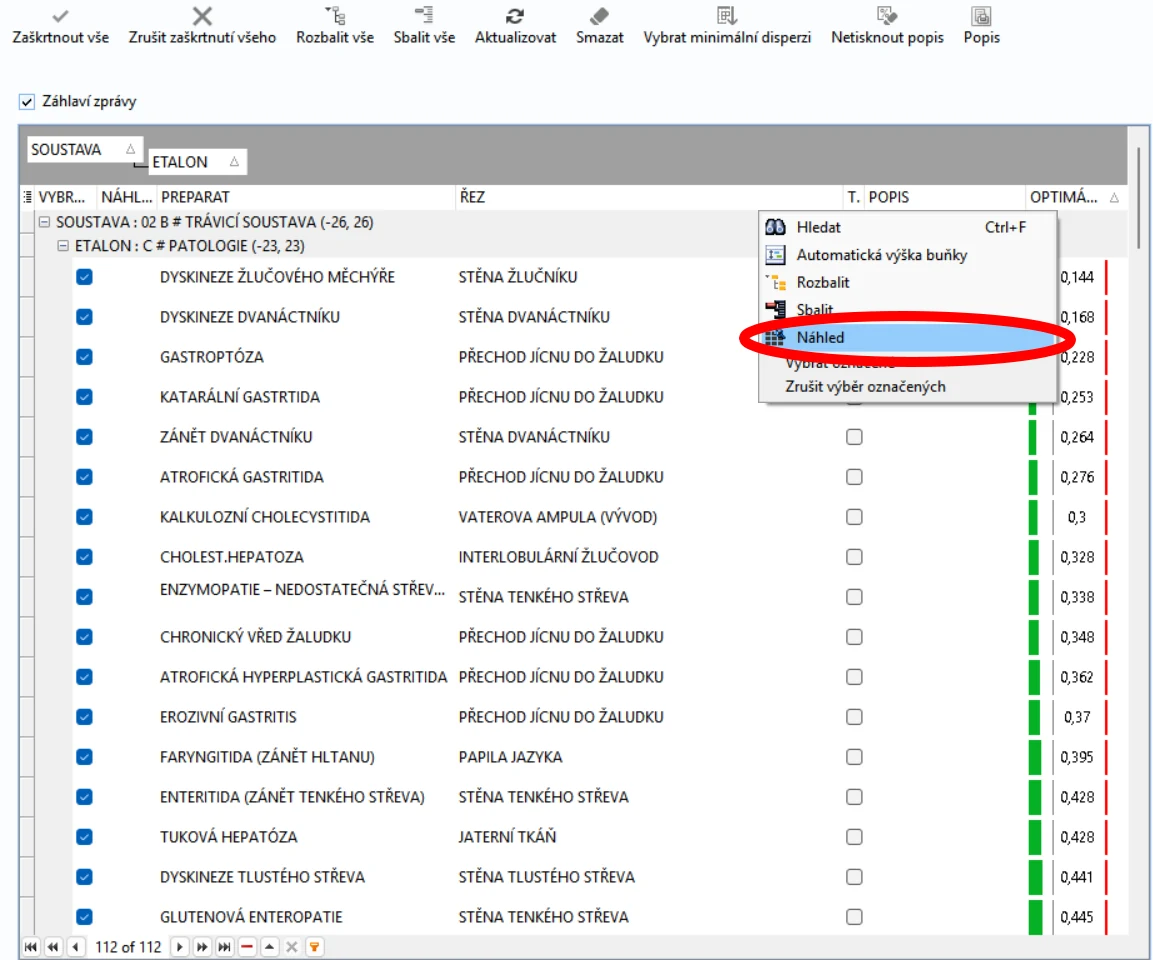Viewport: 1153px width, 960px height.
Task: Toggle the Záhlaví zprávy checkbox
Action: 26,101
